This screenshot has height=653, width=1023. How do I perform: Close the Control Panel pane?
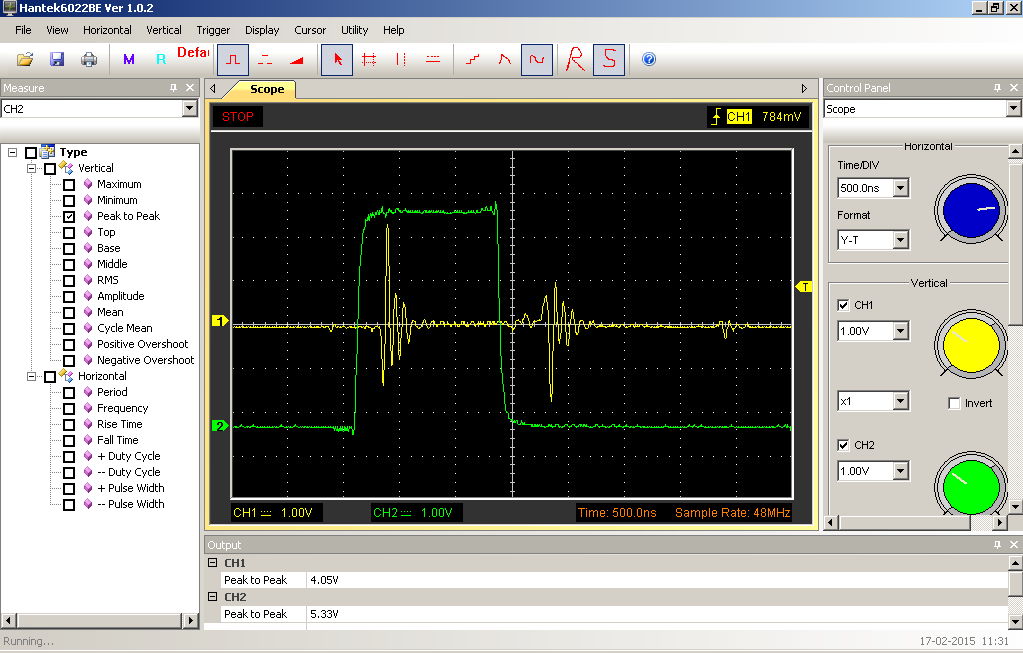tap(1014, 87)
